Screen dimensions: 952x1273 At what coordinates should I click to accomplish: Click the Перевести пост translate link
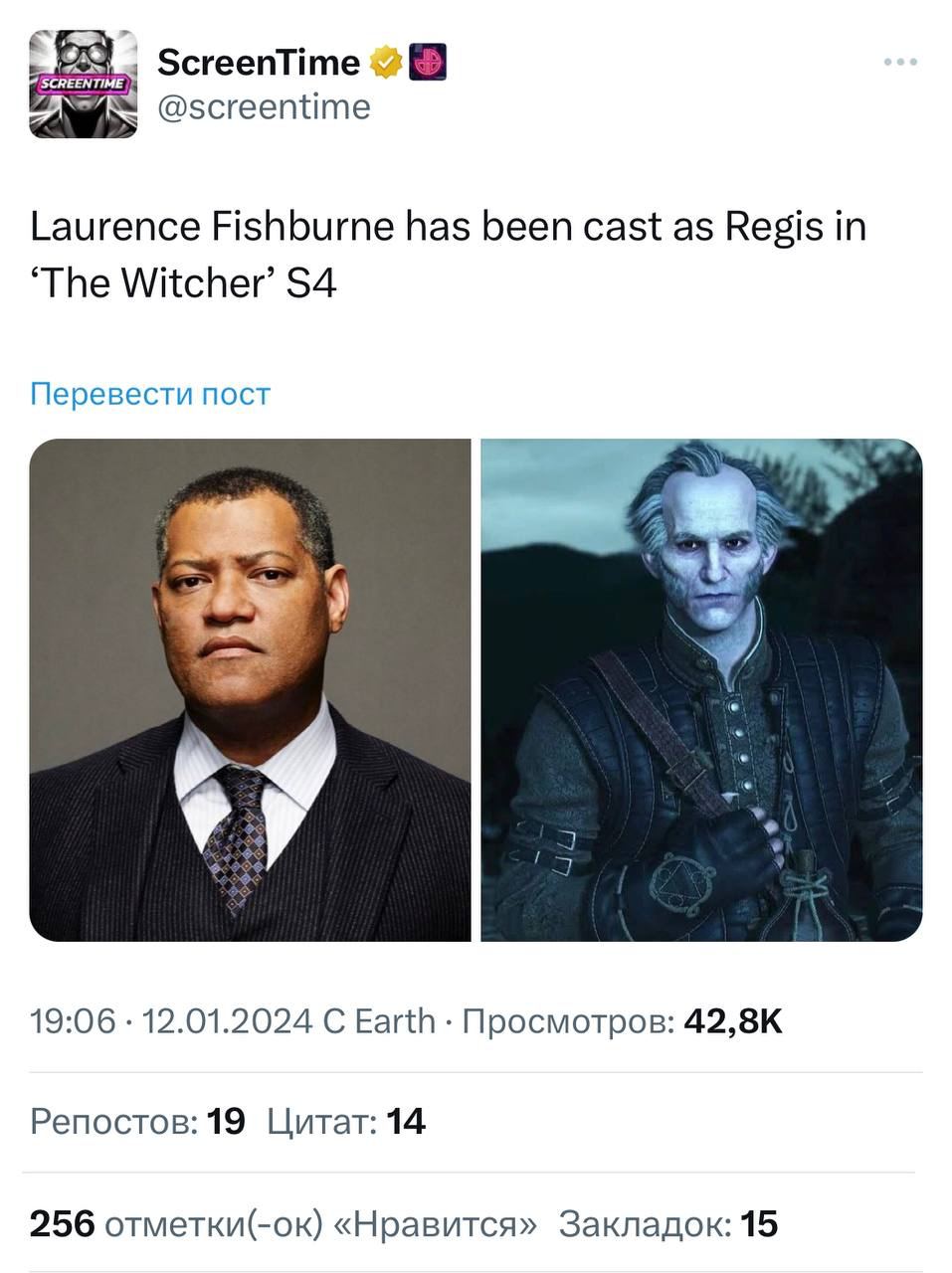point(150,394)
